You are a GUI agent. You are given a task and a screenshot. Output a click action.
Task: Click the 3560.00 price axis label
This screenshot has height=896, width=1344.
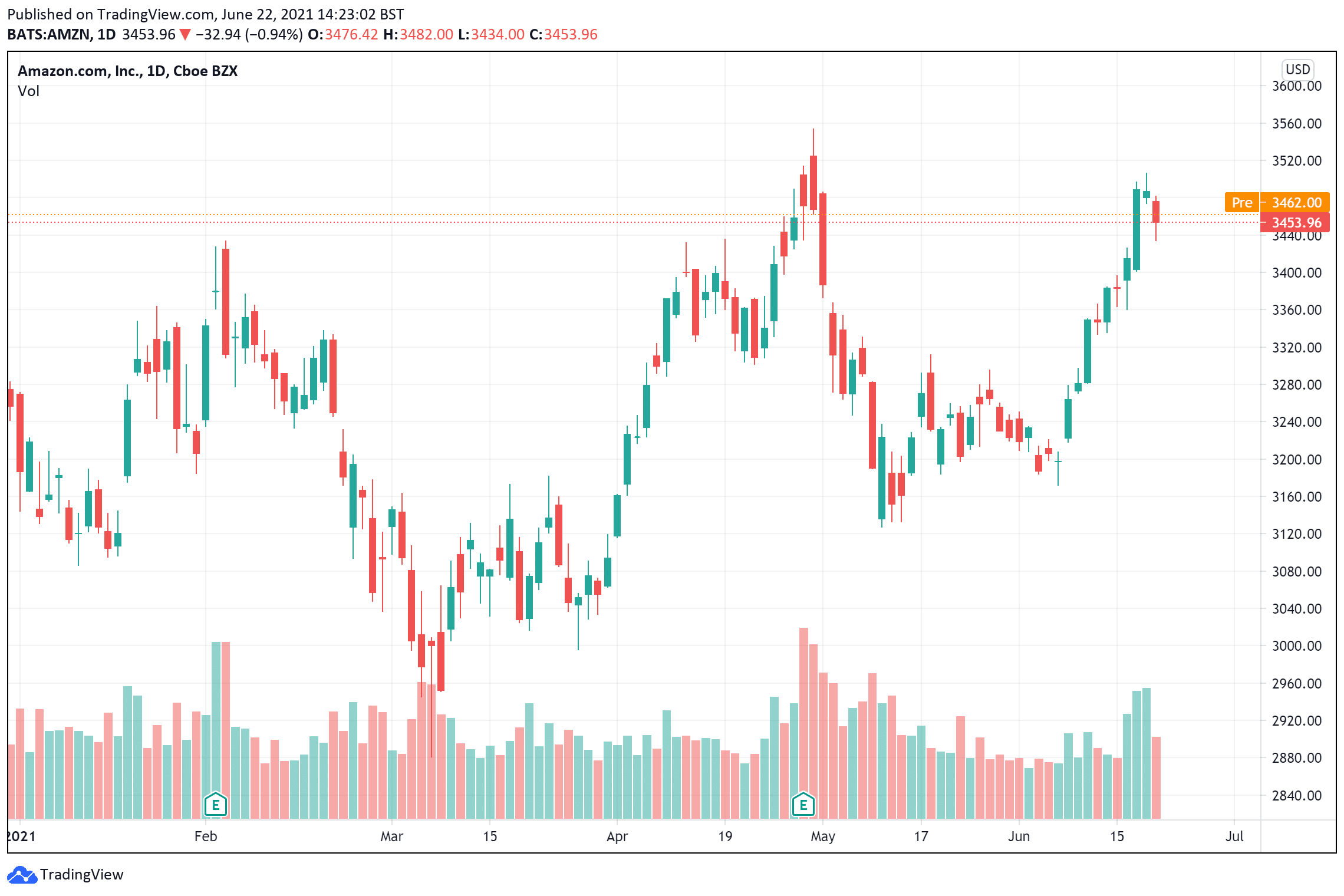[1297, 124]
